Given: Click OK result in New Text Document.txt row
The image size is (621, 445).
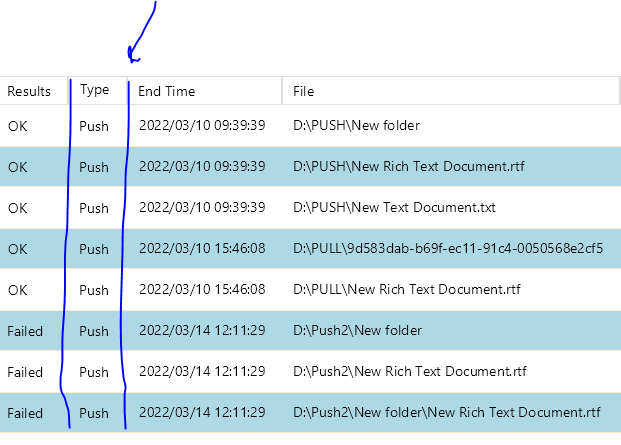Looking at the screenshot, I should tap(18, 208).
